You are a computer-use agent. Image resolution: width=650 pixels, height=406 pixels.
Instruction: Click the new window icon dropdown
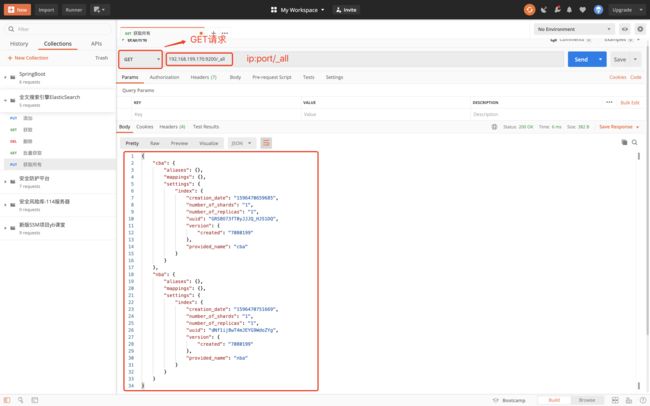pyautogui.click(x=99, y=10)
